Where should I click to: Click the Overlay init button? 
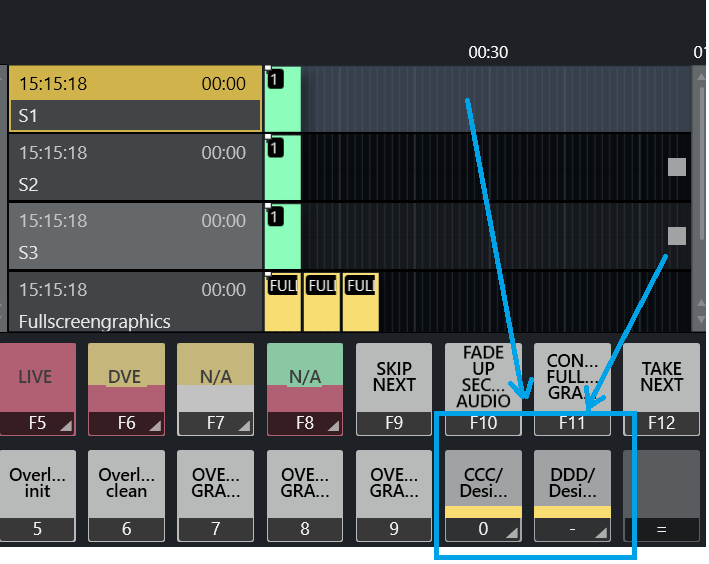click(37, 495)
